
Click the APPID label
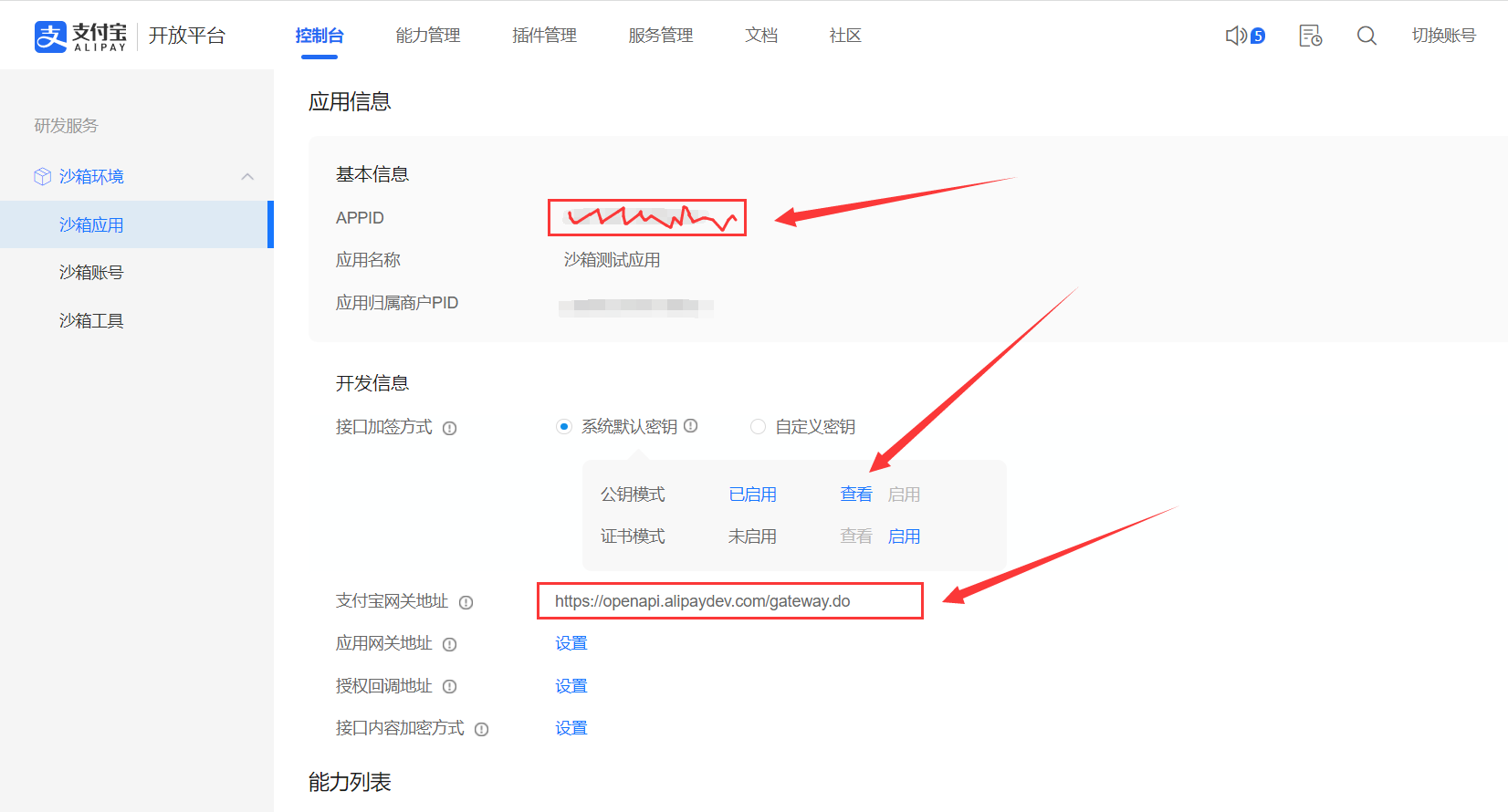[x=360, y=218]
